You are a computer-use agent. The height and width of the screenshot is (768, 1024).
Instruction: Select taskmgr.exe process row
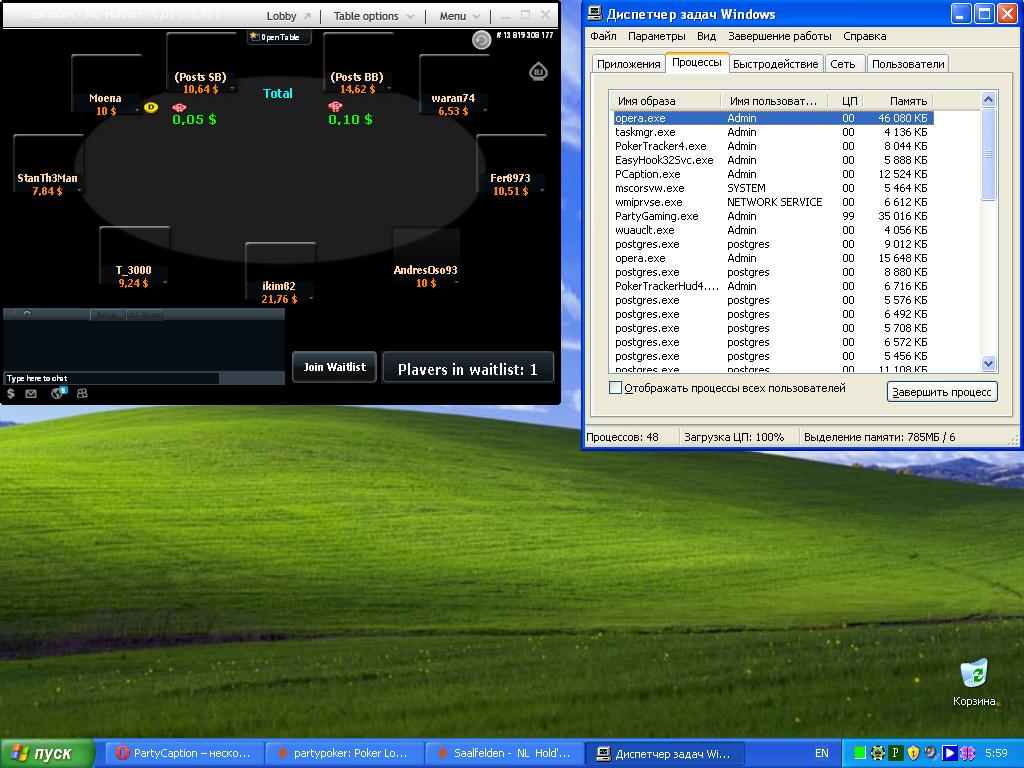pos(773,132)
